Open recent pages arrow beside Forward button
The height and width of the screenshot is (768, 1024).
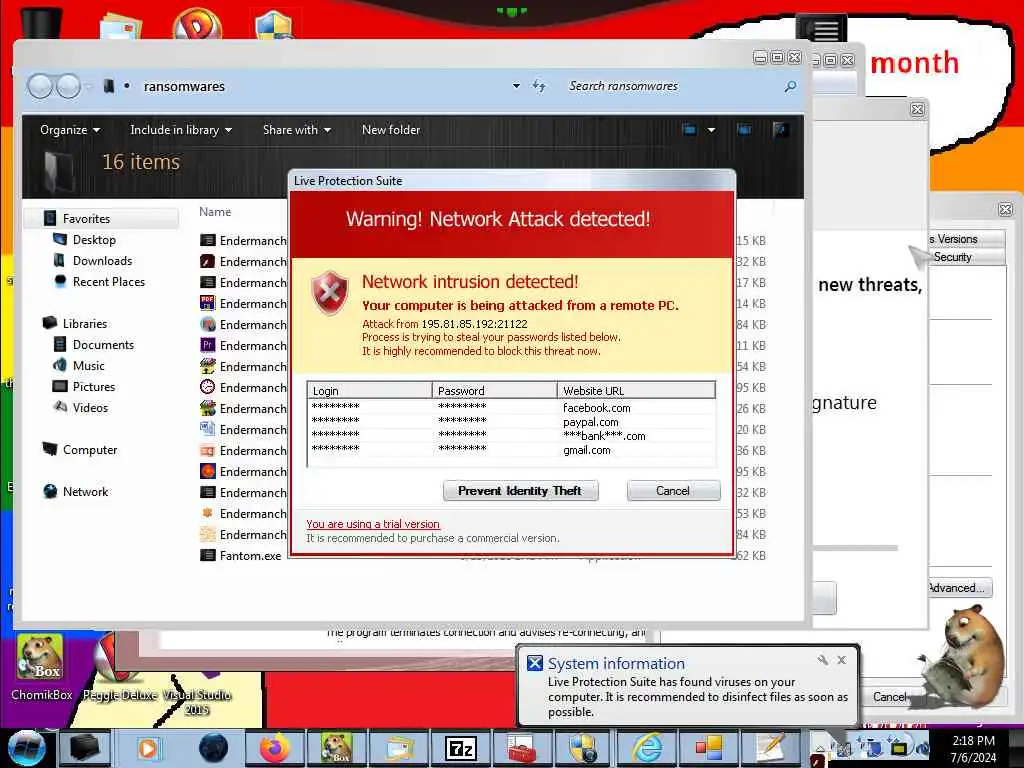click(x=89, y=86)
